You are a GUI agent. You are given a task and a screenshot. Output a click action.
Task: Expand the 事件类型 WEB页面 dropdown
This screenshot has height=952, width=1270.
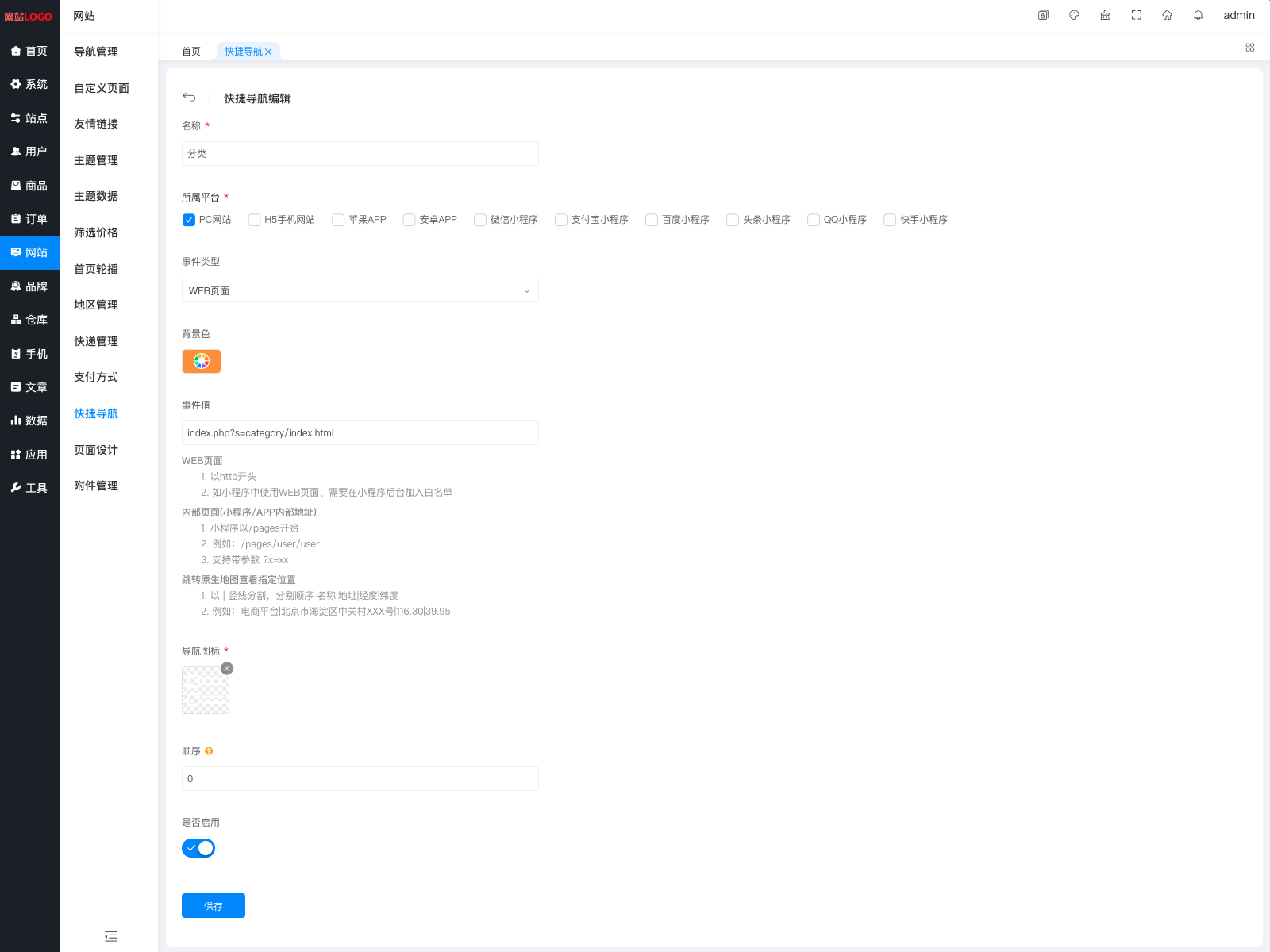[360, 290]
